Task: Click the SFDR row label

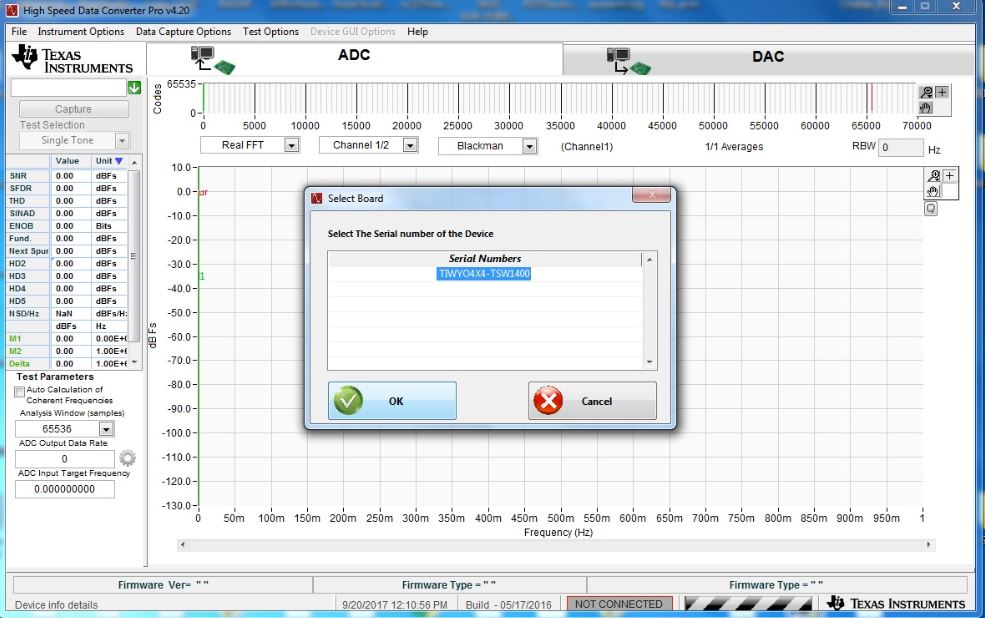Action: point(20,188)
